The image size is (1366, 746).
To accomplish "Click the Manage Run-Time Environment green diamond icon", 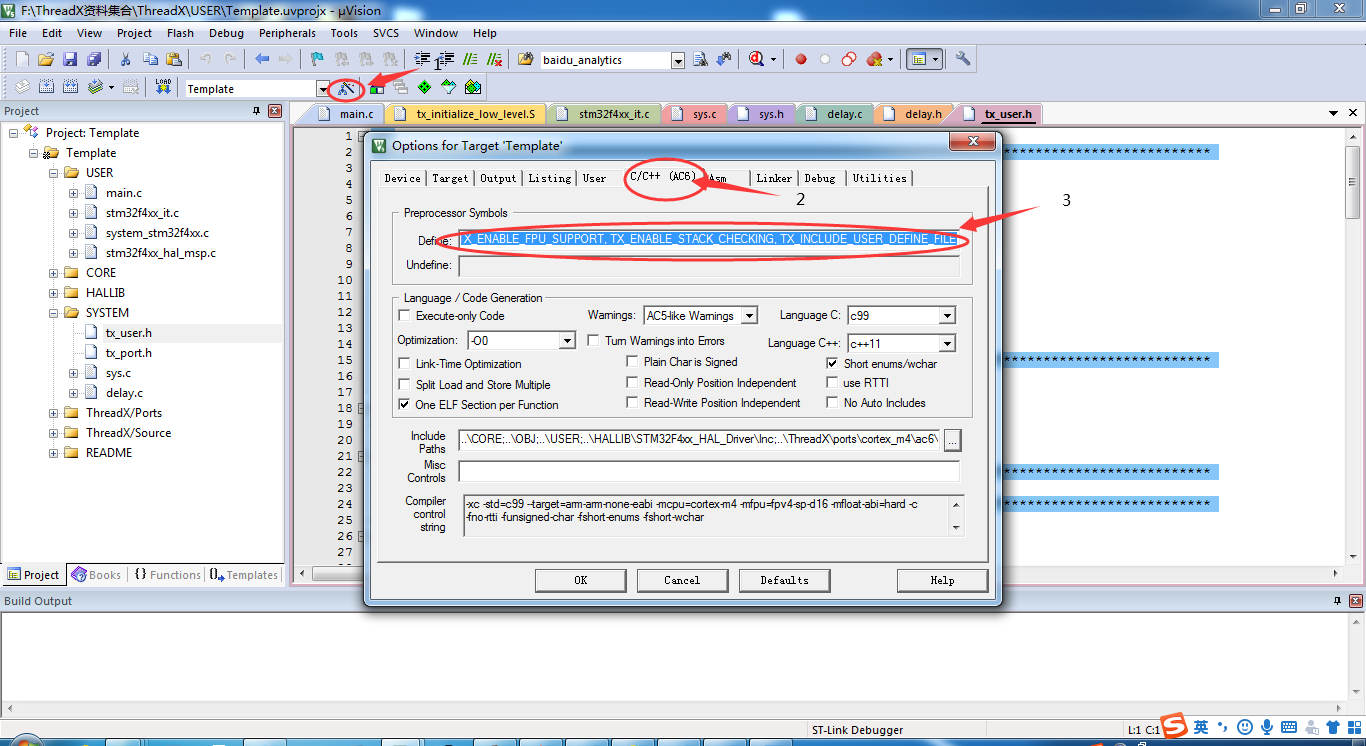I will 424,88.
